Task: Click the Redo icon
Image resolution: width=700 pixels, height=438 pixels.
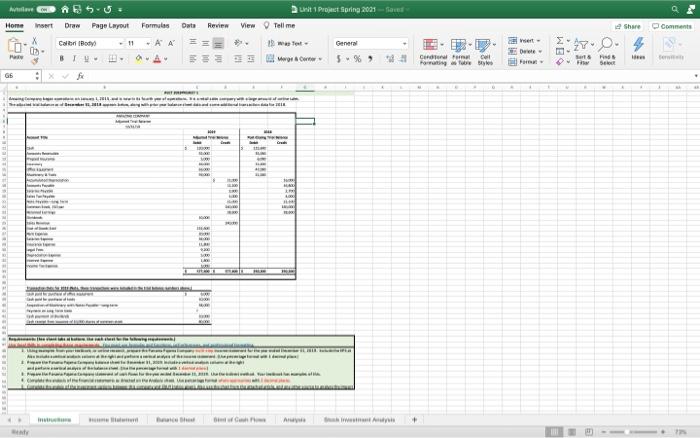Action: tap(108, 9)
